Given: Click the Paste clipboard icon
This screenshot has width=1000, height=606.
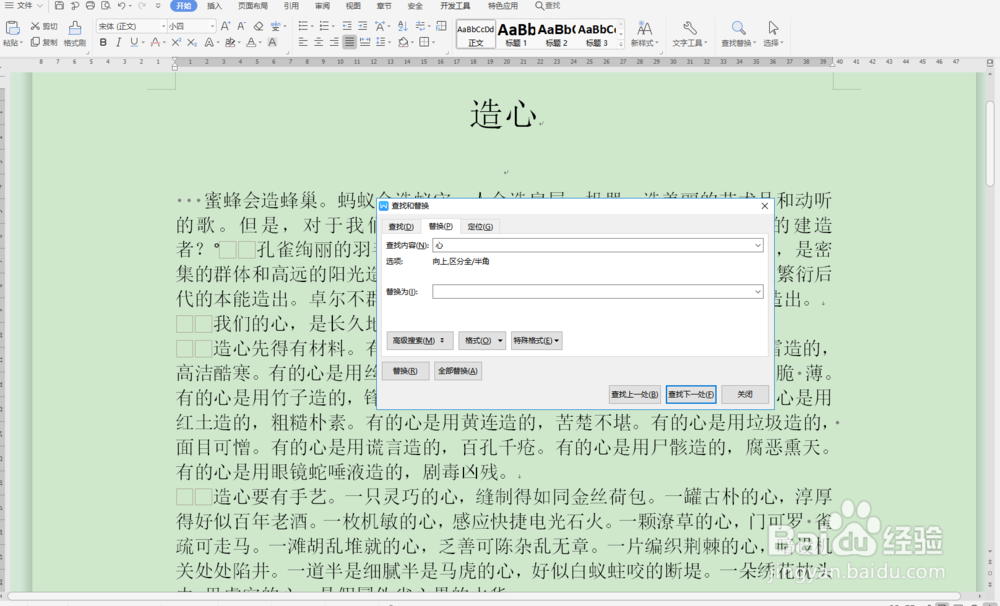Looking at the screenshot, I should coord(12,28).
